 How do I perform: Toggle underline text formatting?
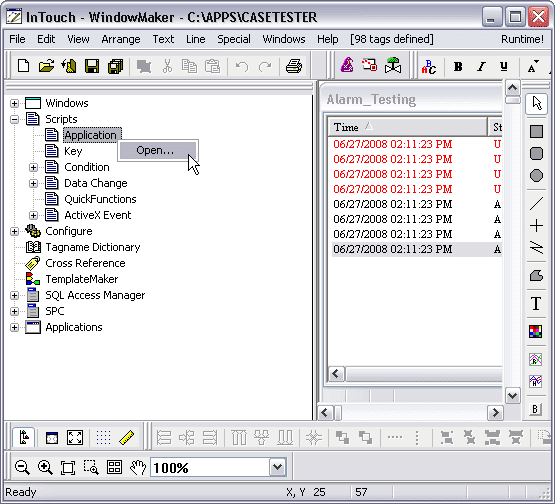click(503, 67)
